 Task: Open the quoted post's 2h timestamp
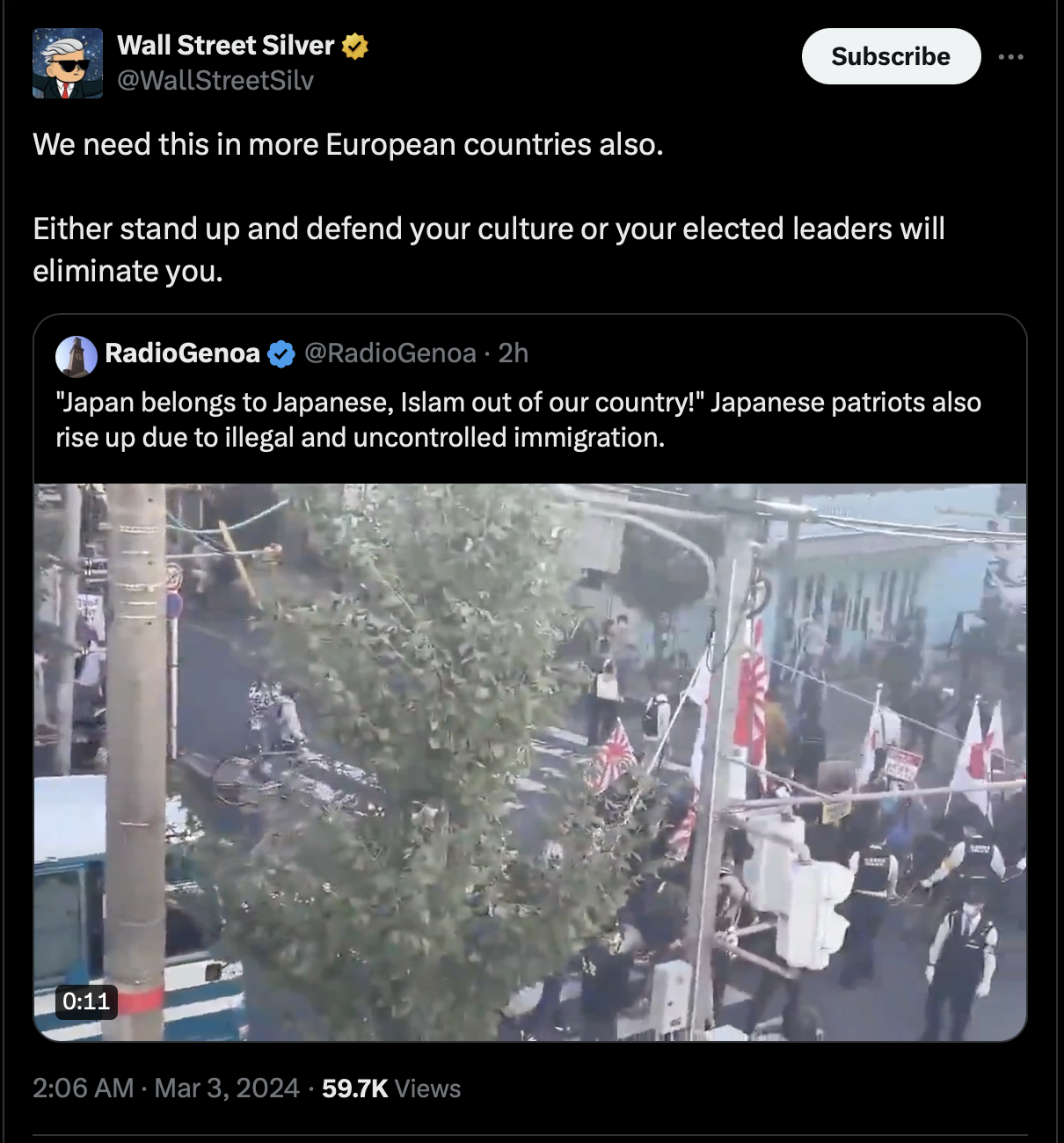coord(514,353)
